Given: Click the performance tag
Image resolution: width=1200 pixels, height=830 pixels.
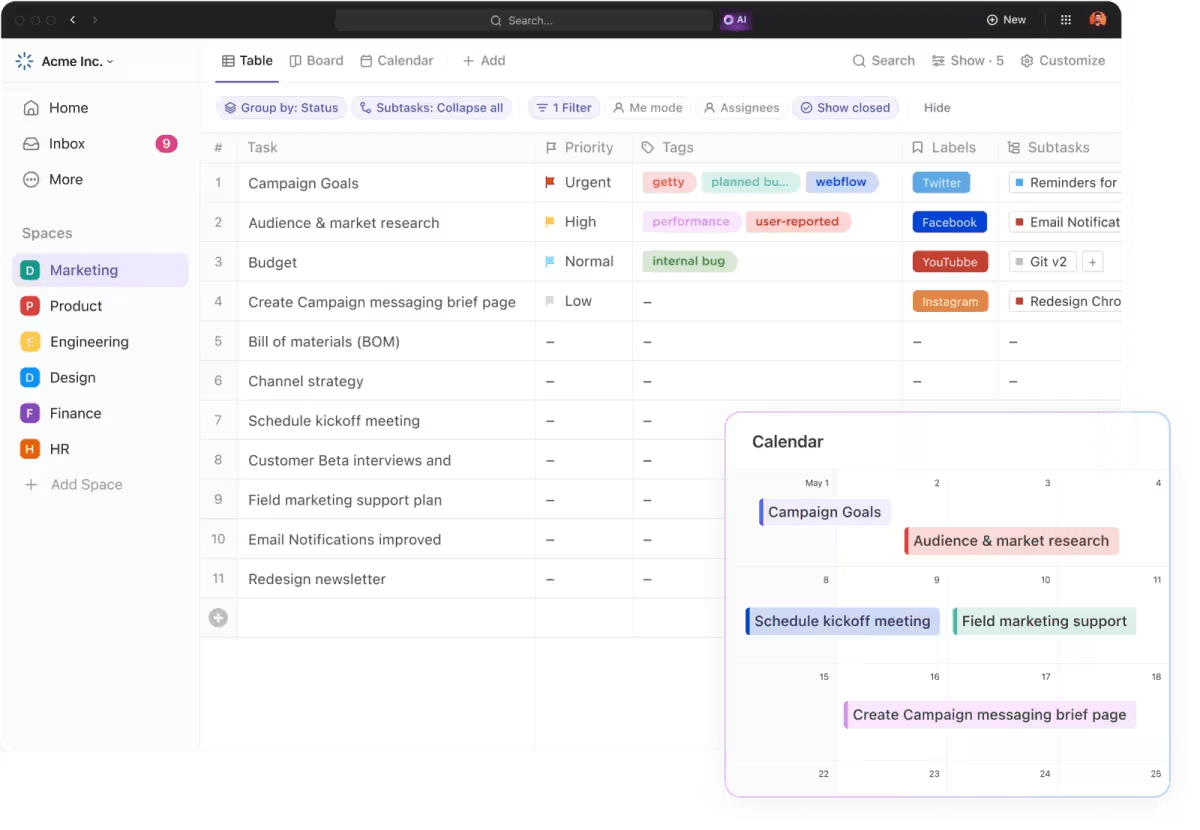Looking at the screenshot, I should [691, 222].
